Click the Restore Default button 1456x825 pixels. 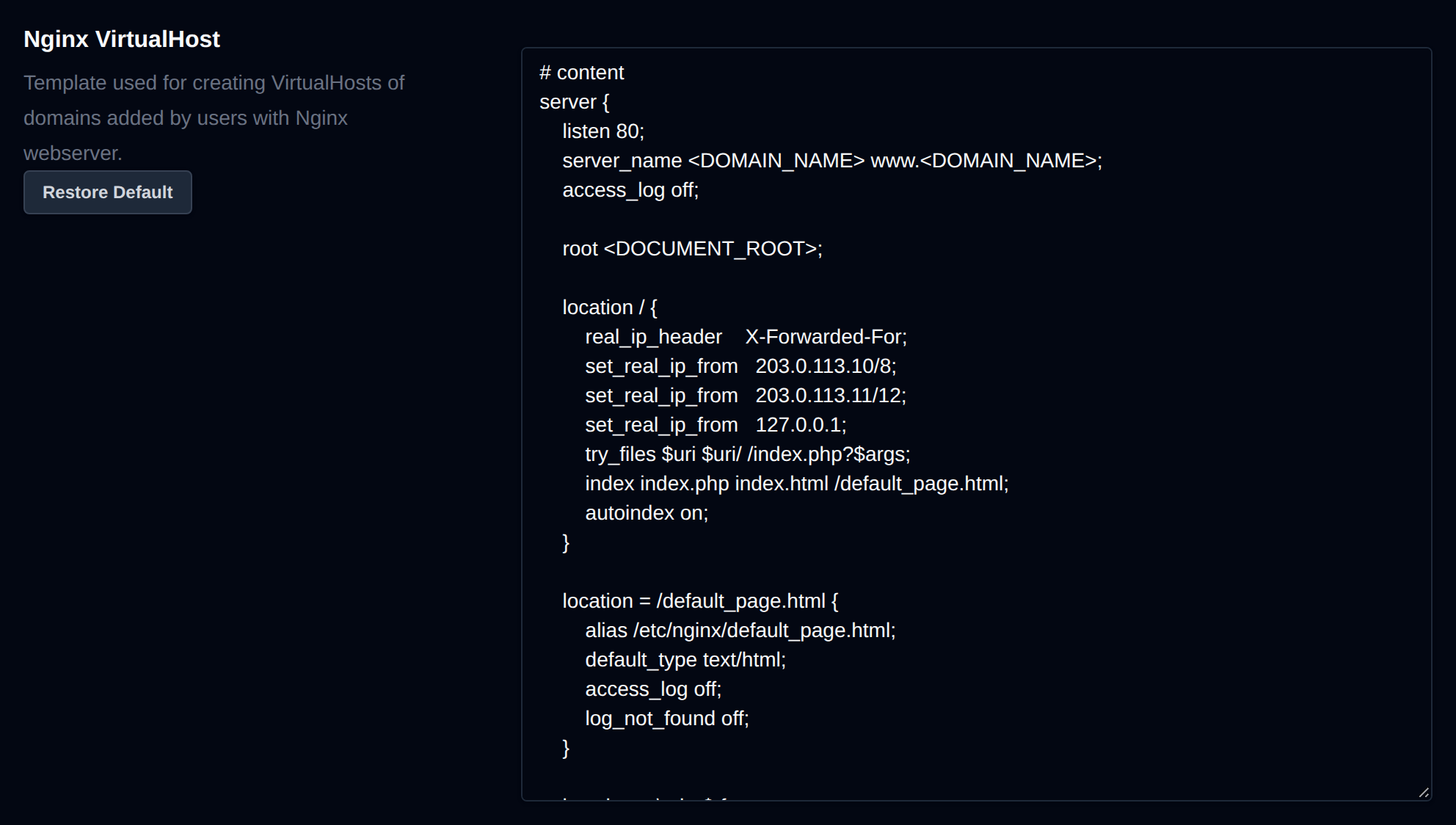108,192
